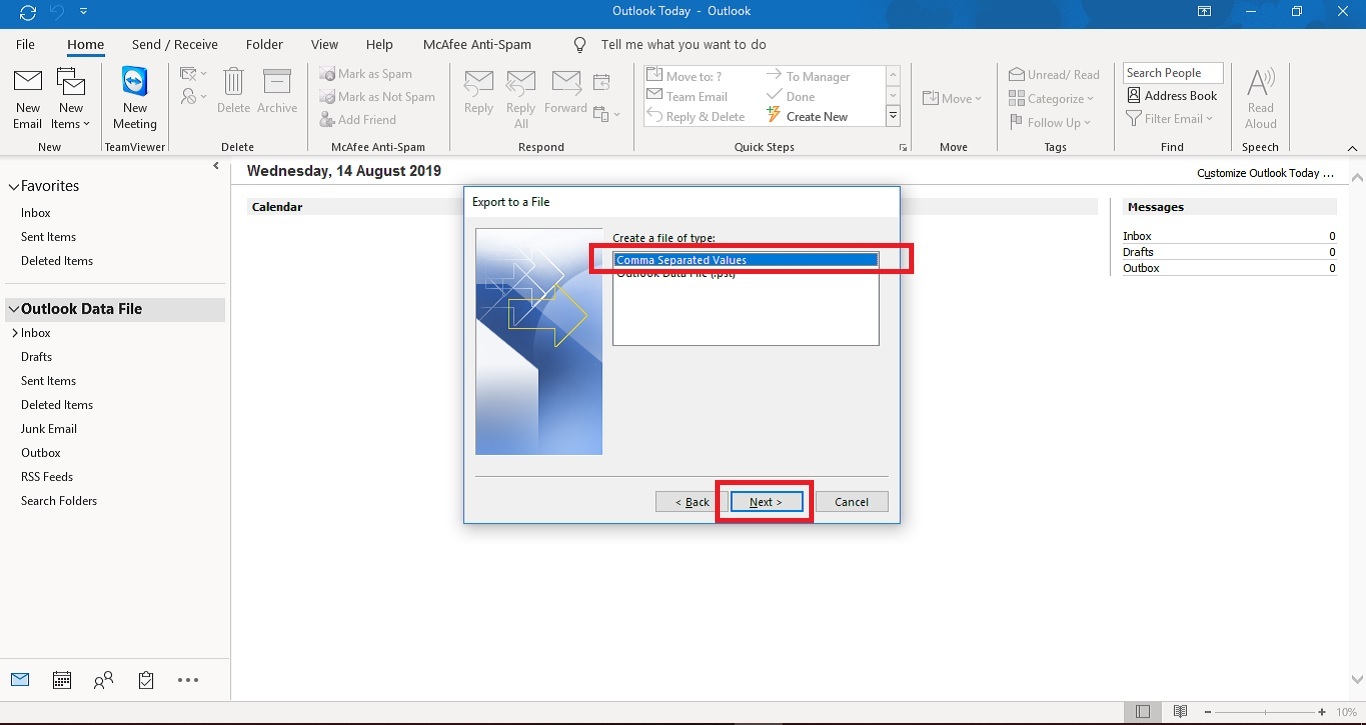
Task: Click Unread/ Read envelope icon
Action: pyautogui.click(x=1017, y=75)
